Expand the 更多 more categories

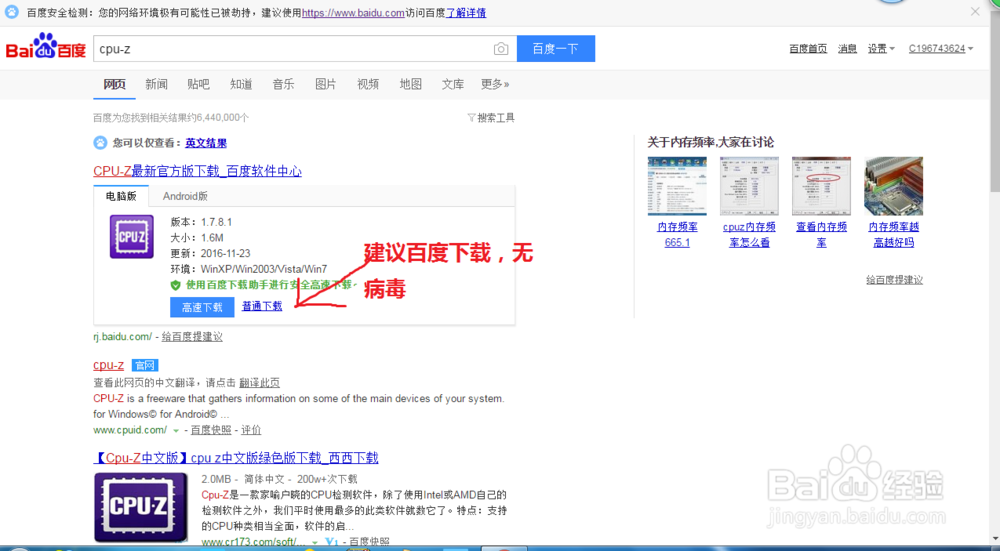tap(495, 84)
